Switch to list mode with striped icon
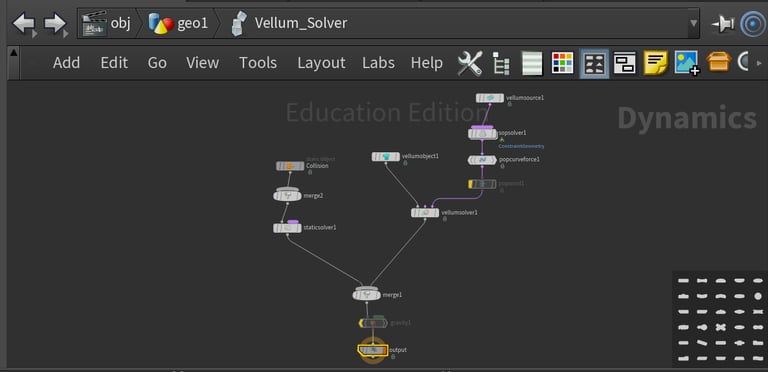Screen dimensions: 768x372 [x=532, y=63]
